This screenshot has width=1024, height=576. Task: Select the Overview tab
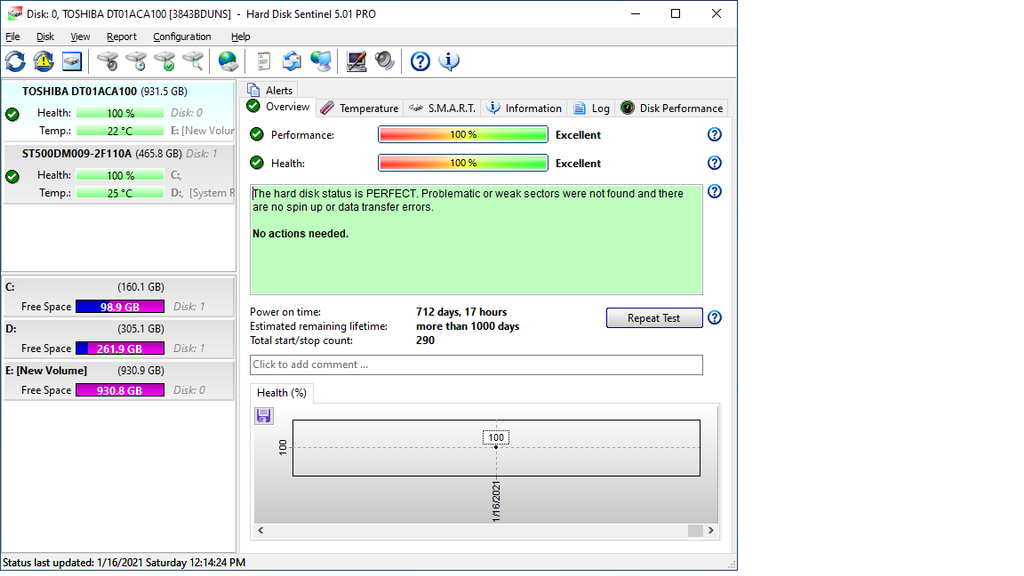pos(279,107)
